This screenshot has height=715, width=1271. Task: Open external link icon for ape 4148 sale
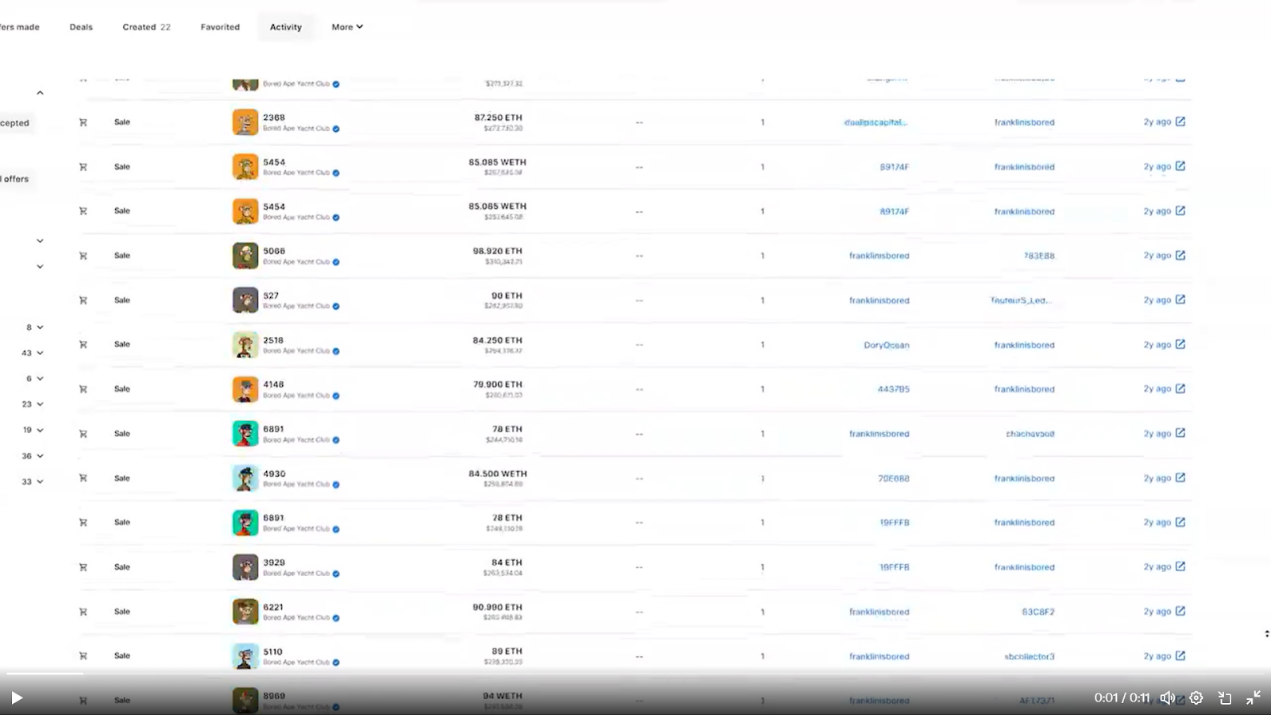[x=1180, y=389]
